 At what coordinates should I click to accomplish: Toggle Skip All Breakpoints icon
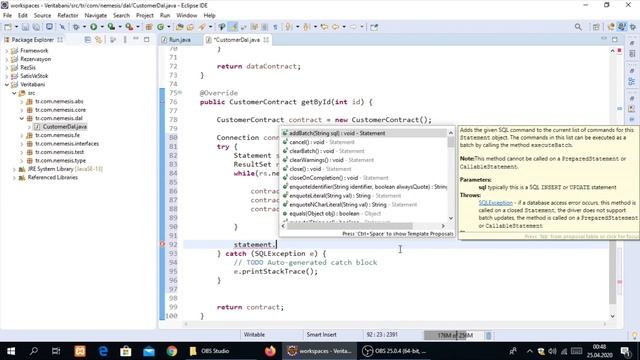point(62,27)
